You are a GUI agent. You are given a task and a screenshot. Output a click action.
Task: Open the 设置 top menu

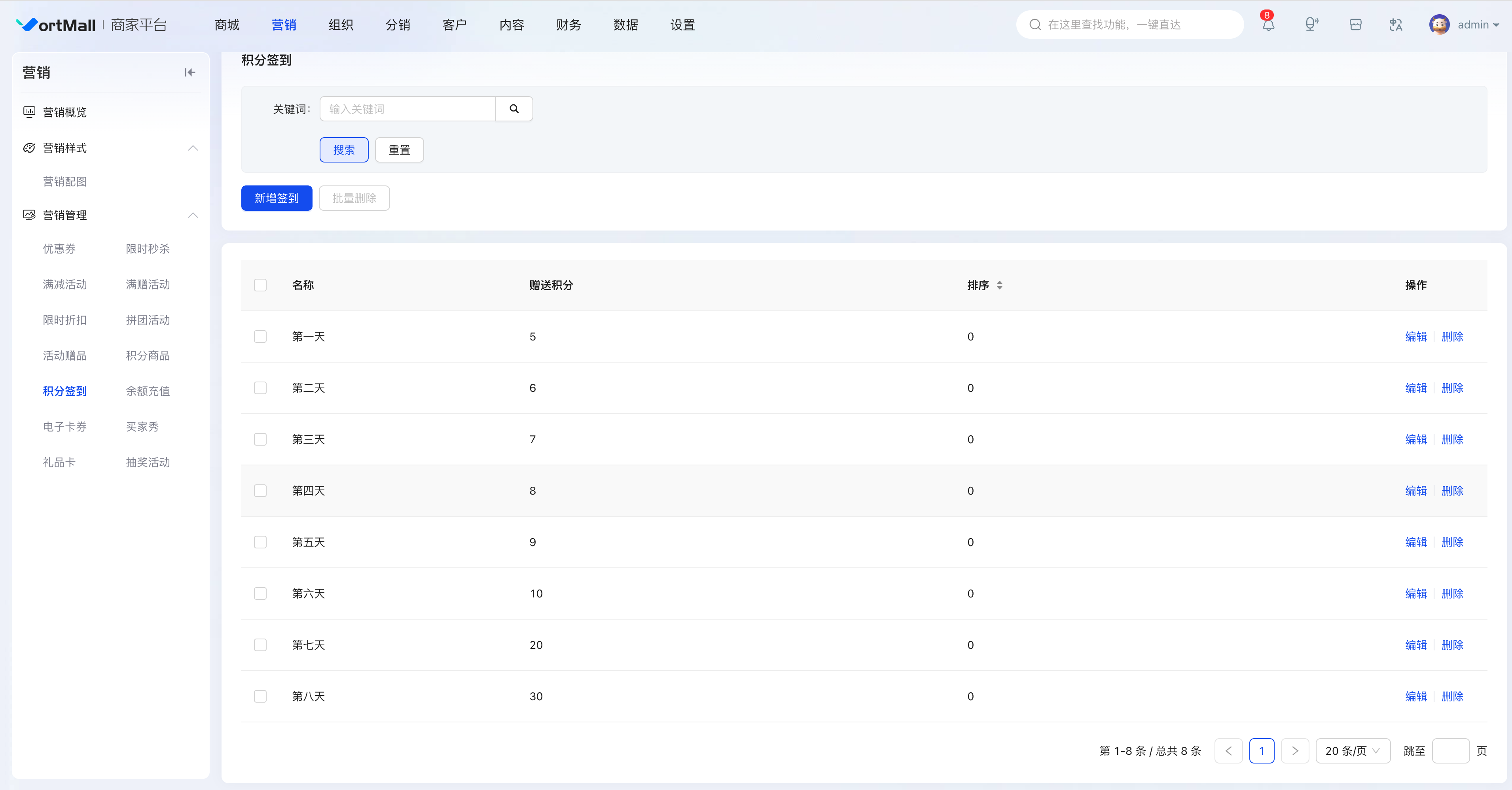click(682, 25)
